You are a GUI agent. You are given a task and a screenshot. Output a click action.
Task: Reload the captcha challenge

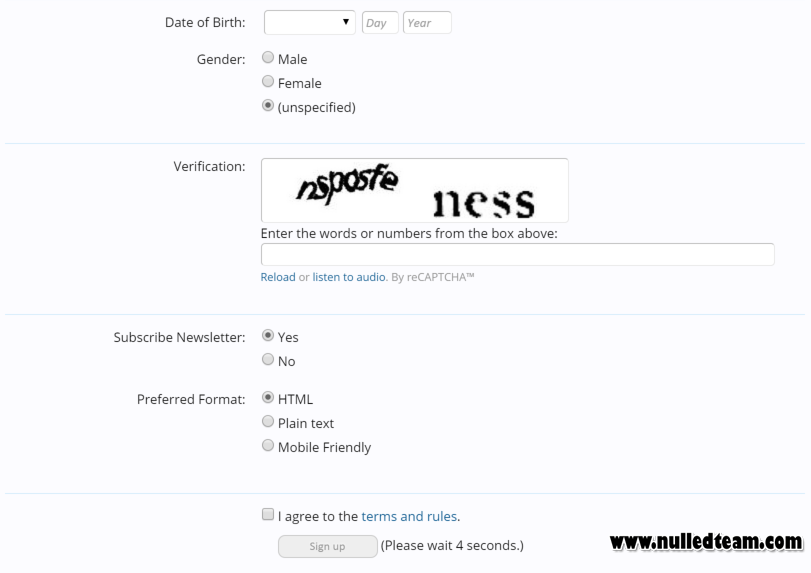click(x=278, y=277)
